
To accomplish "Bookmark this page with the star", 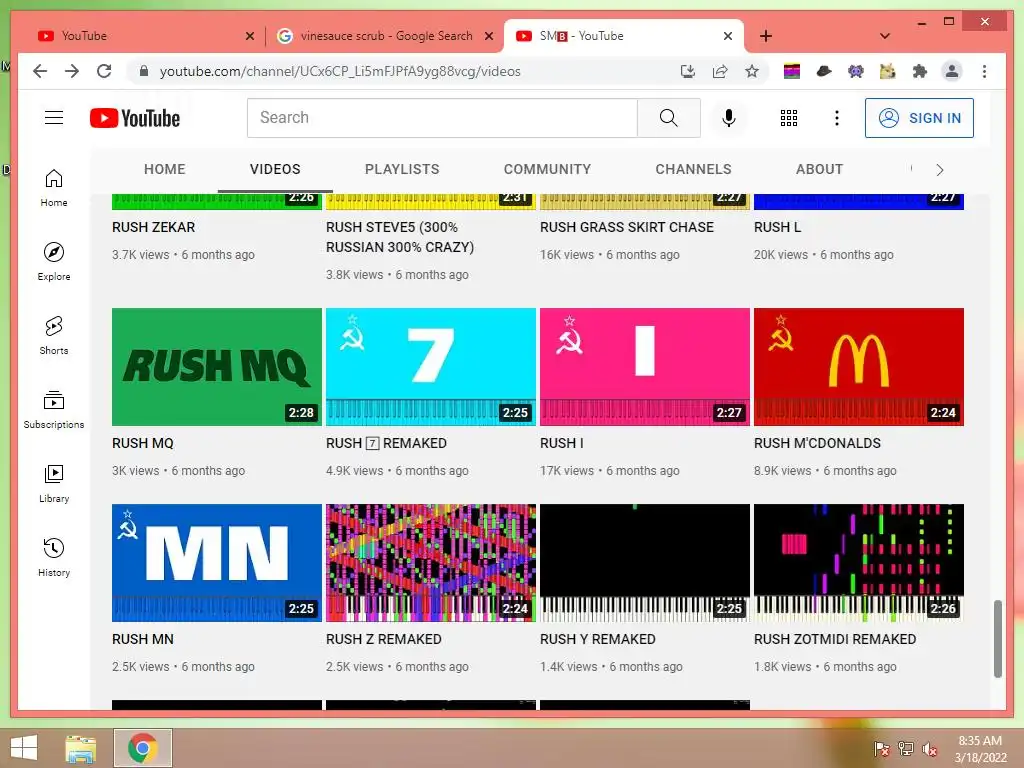I will [x=752, y=71].
